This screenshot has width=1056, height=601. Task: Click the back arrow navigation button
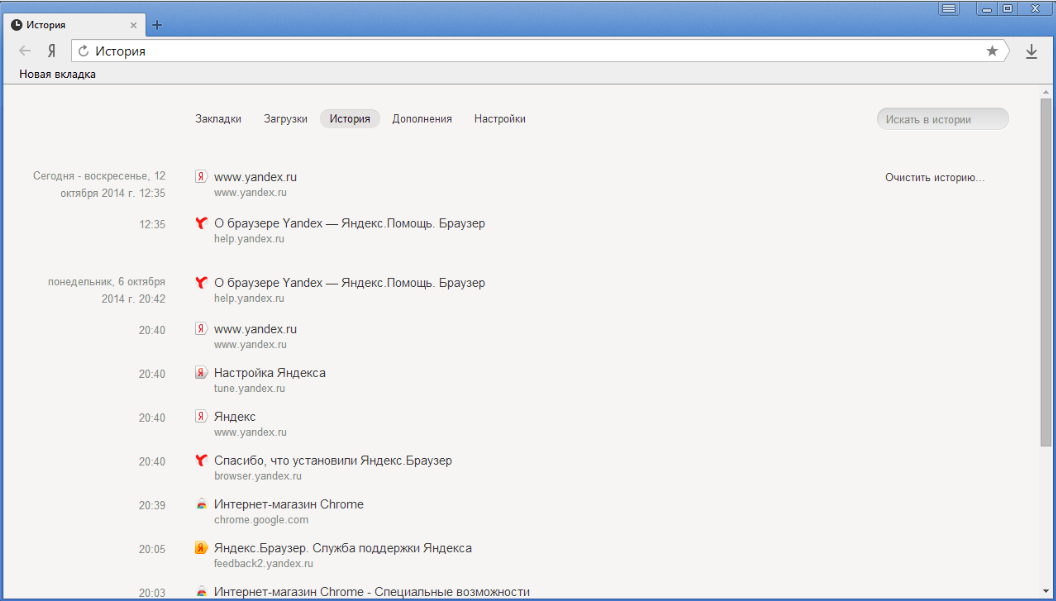[x=25, y=51]
